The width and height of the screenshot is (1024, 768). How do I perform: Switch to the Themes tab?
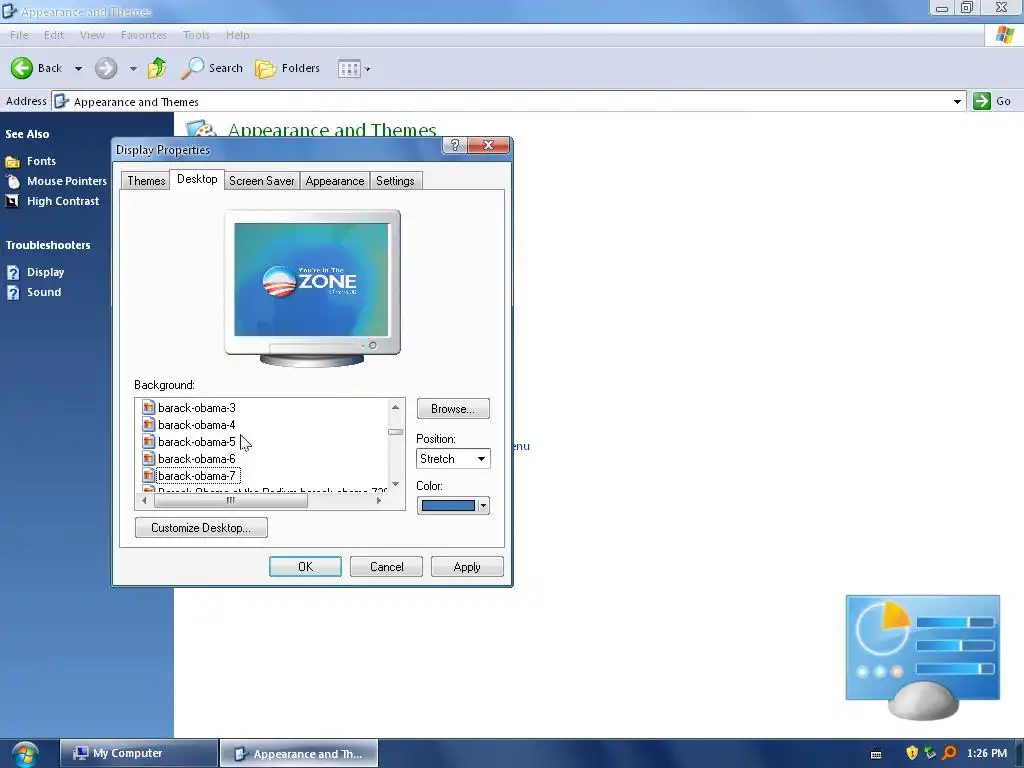point(146,181)
